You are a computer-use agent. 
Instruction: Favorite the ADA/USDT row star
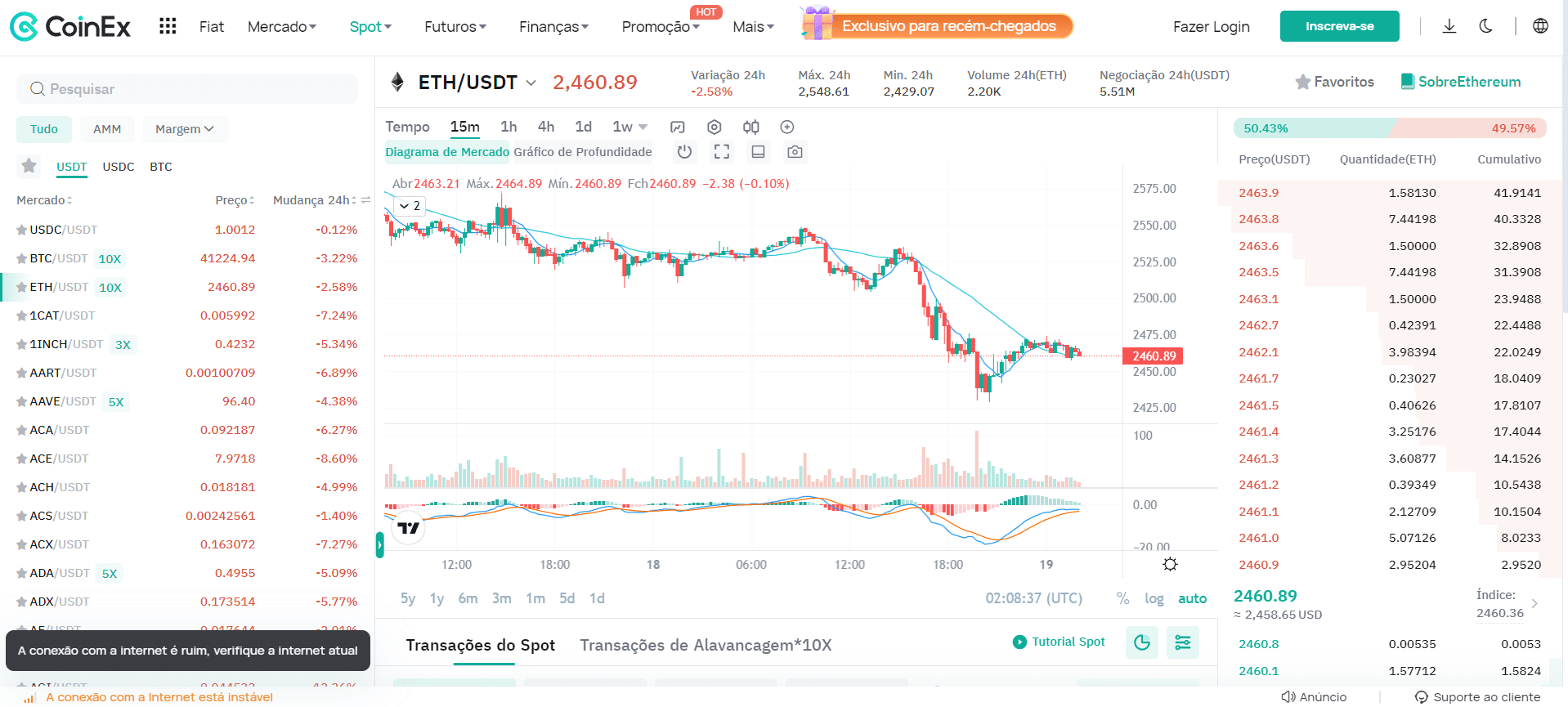[21, 574]
